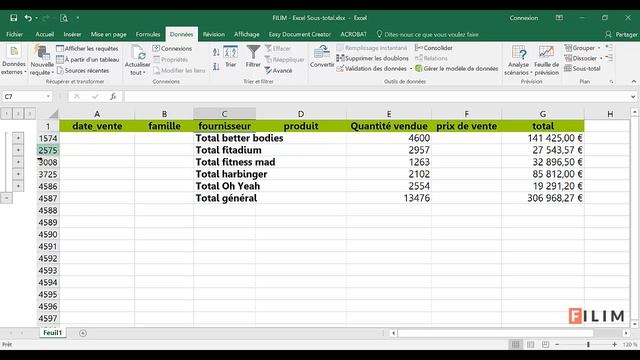The width and height of the screenshot is (640, 360).
Task: Switch to the Formules tab
Action: pyautogui.click(x=148, y=34)
